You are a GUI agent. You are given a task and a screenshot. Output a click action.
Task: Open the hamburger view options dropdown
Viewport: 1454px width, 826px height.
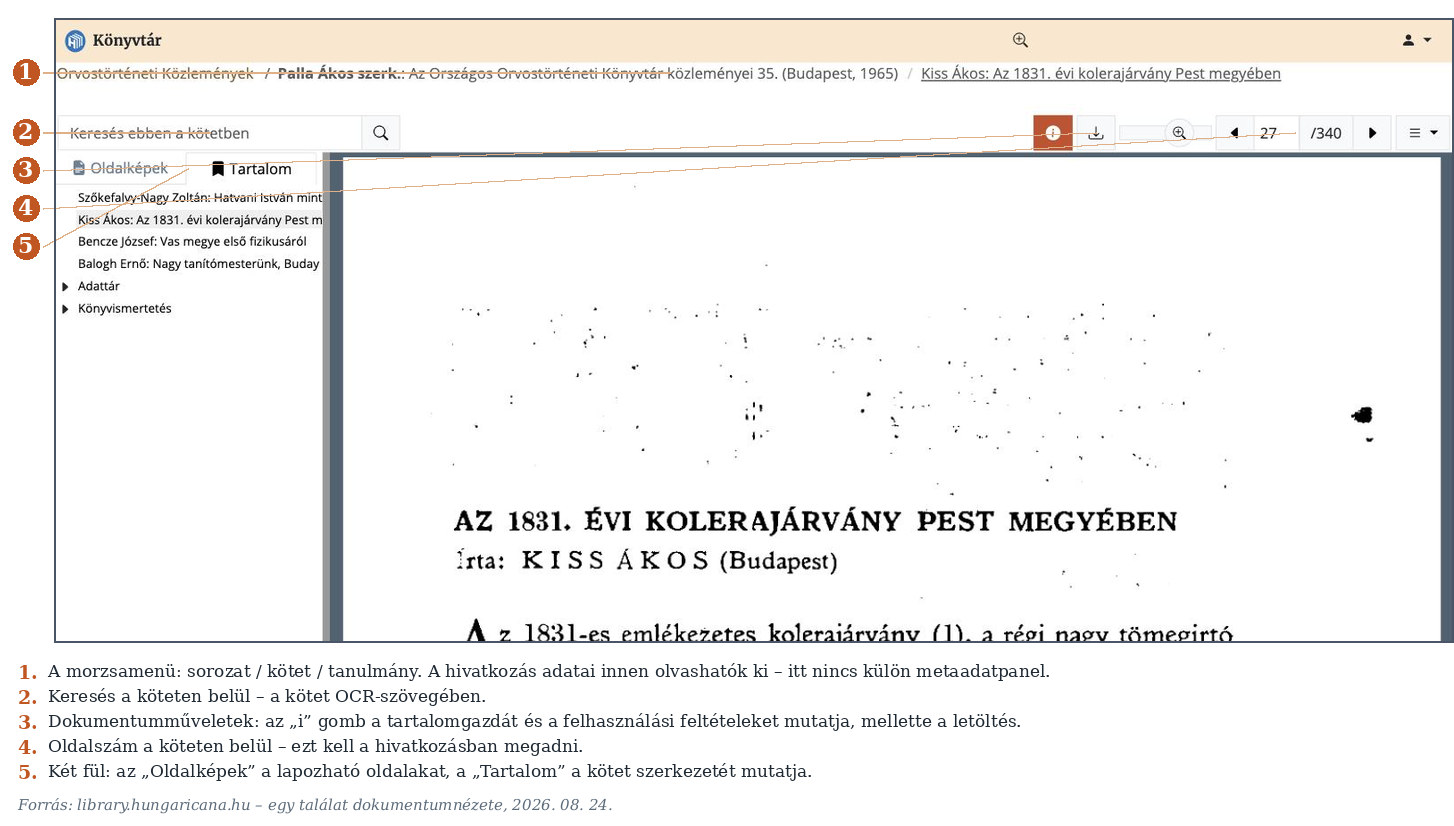pos(1422,133)
